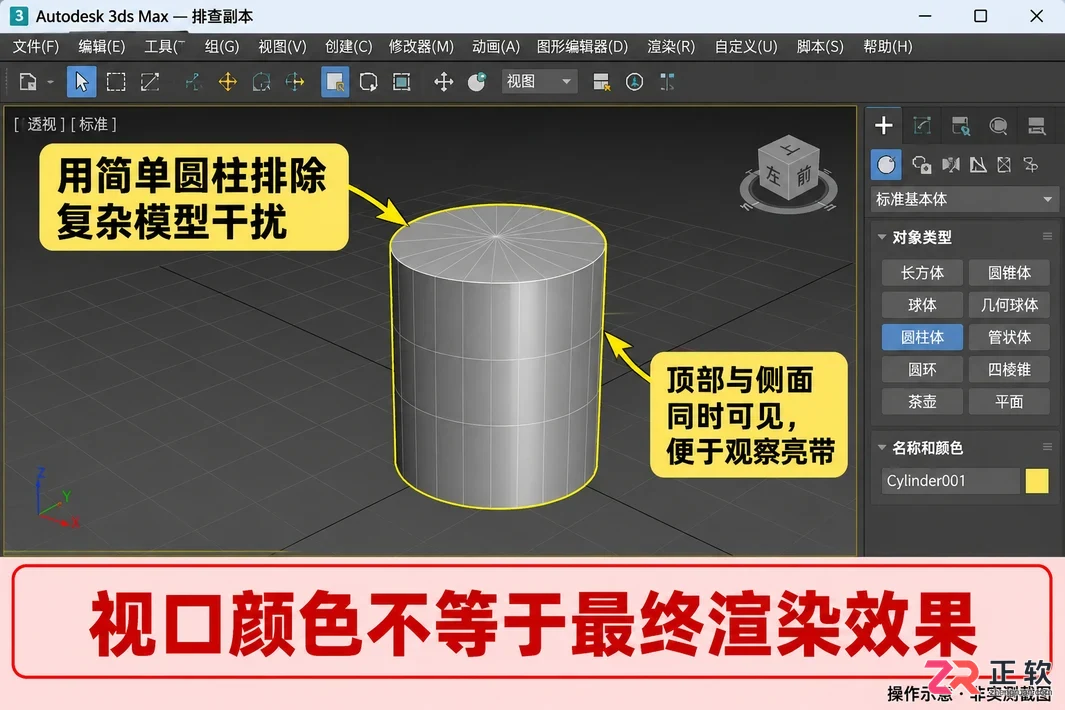Open the 帮助(H) menu
This screenshot has width=1065, height=710.
coord(888,46)
